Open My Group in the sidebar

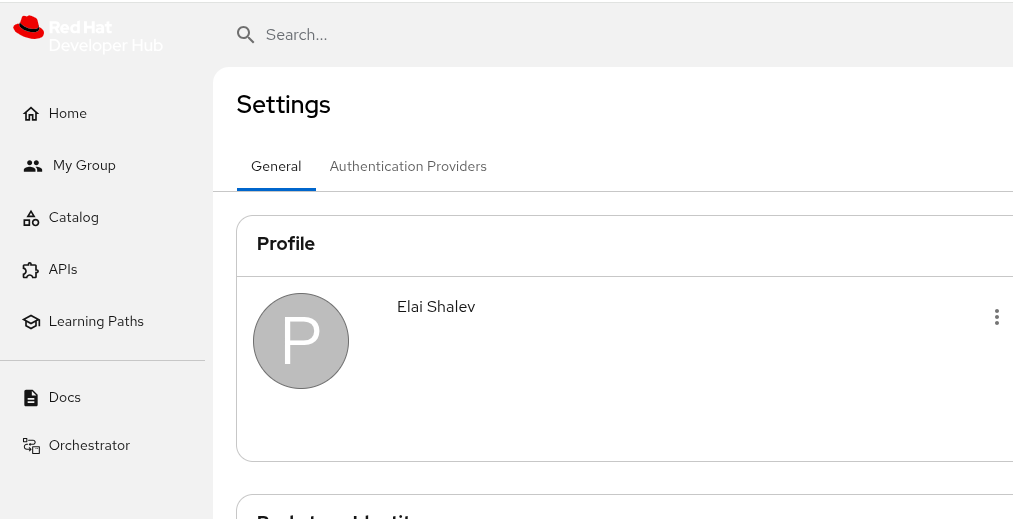(x=84, y=166)
